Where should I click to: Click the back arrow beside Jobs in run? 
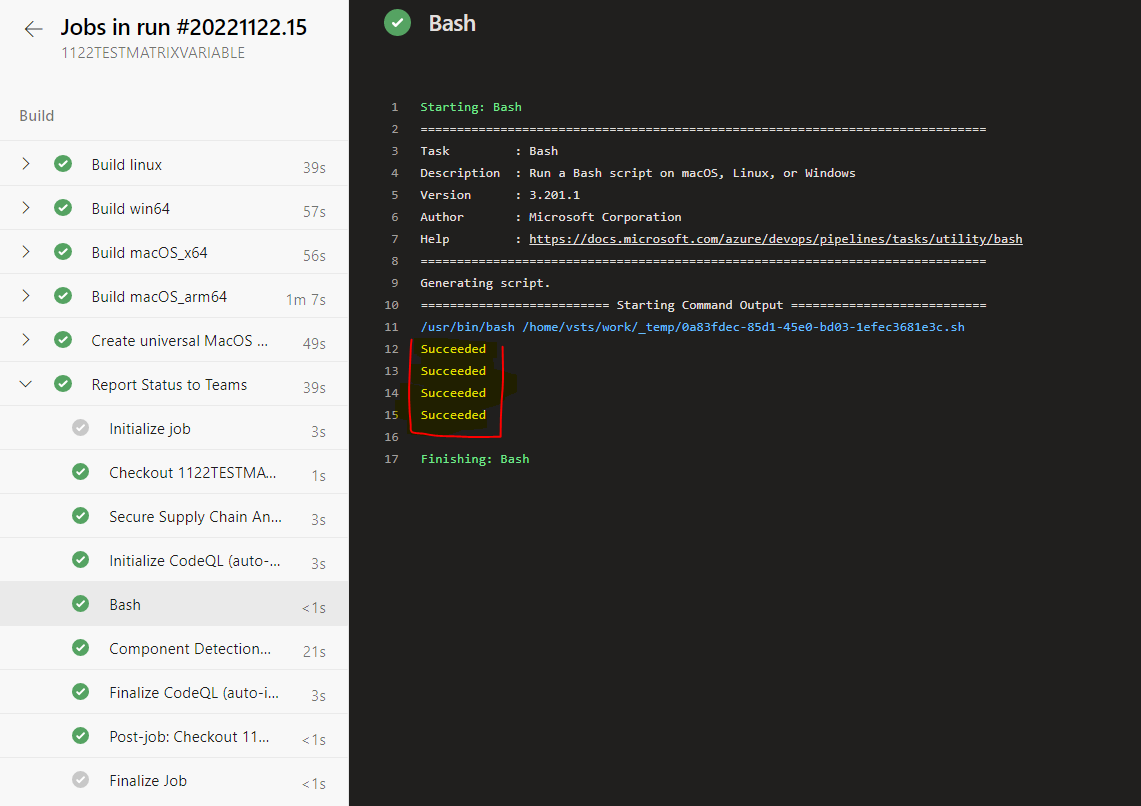coord(34,29)
